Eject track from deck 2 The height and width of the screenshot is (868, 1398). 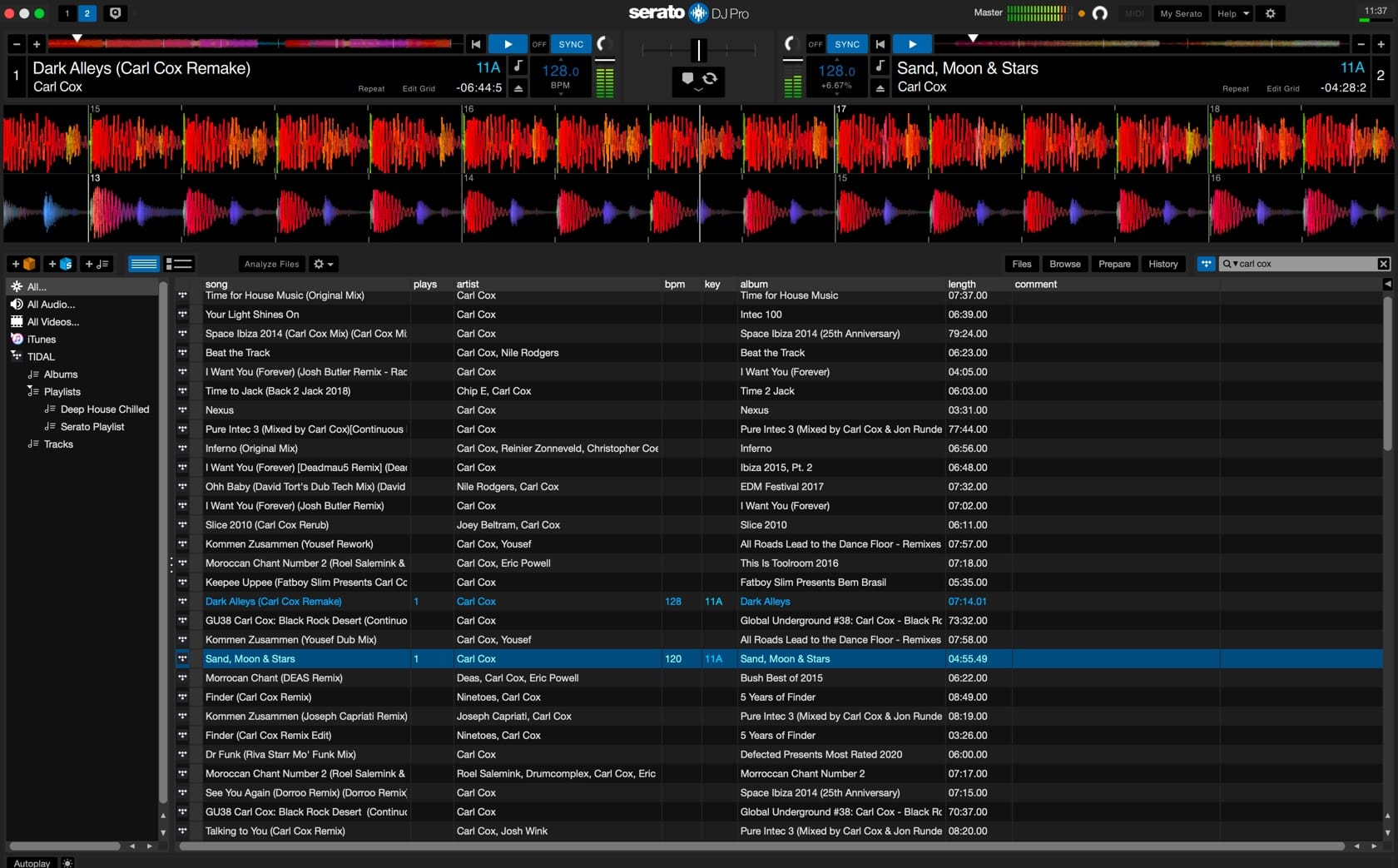coord(880,87)
